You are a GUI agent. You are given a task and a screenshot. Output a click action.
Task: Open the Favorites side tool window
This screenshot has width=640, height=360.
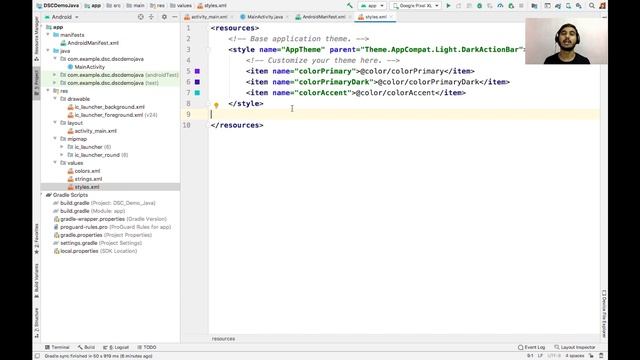tap(37, 239)
